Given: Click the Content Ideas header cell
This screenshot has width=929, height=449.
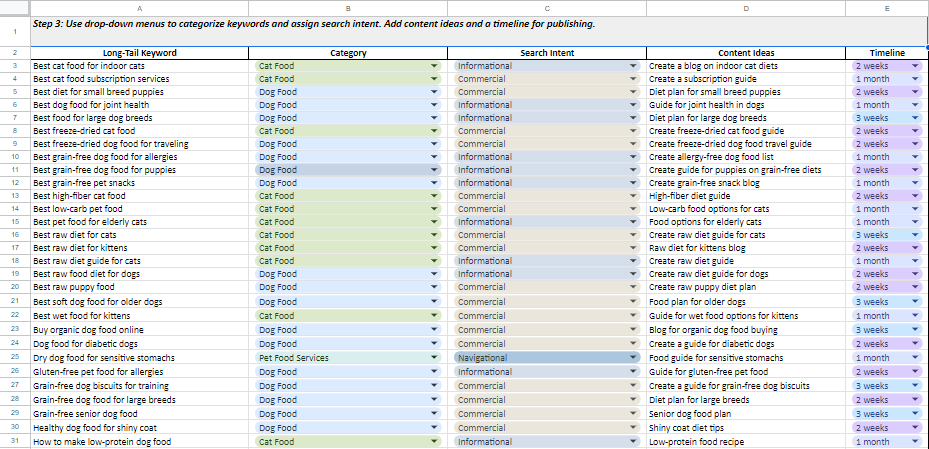Looking at the screenshot, I should pyautogui.click(x=746, y=53).
